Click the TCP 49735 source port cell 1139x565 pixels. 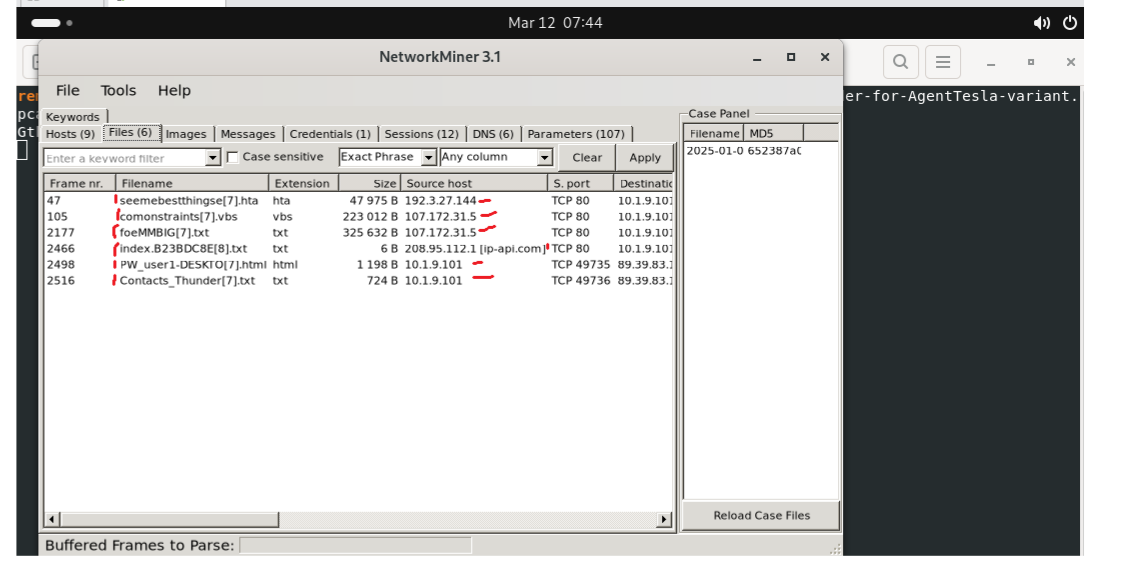pos(580,264)
